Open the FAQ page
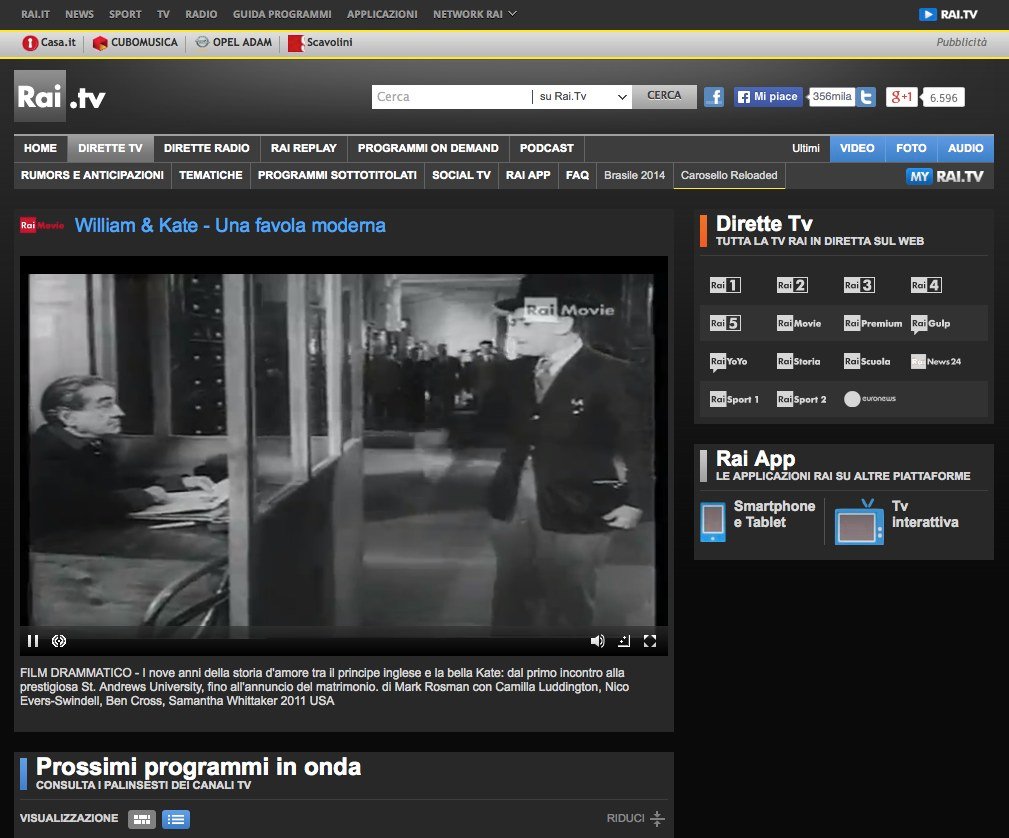This screenshot has height=838, width=1009. pos(577,176)
